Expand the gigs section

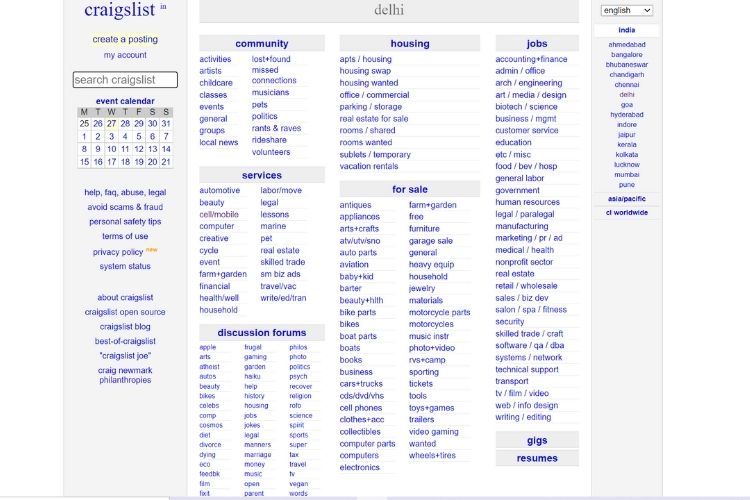[537, 440]
